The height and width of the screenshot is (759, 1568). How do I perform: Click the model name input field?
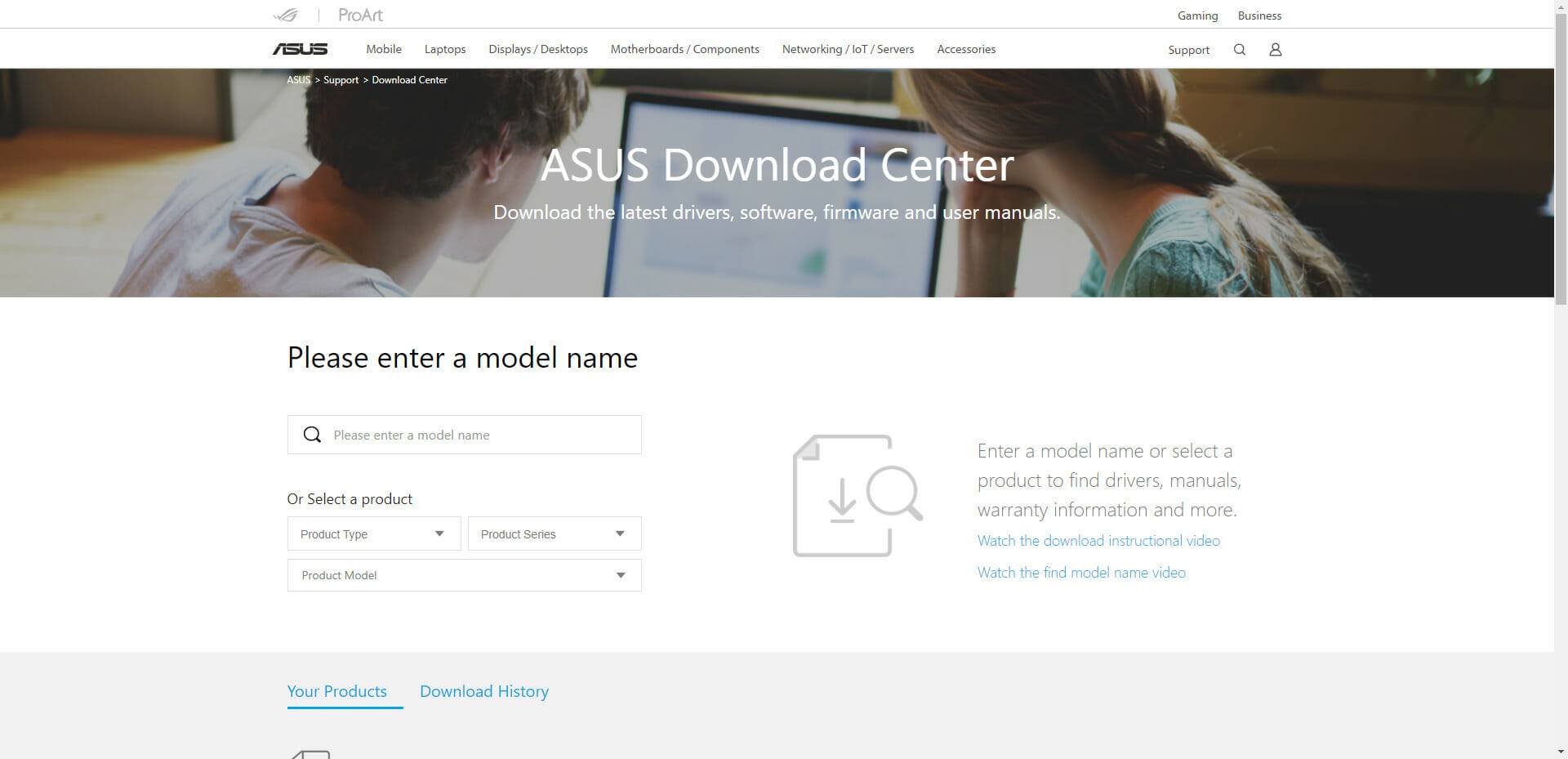pyautogui.click(x=482, y=435)
